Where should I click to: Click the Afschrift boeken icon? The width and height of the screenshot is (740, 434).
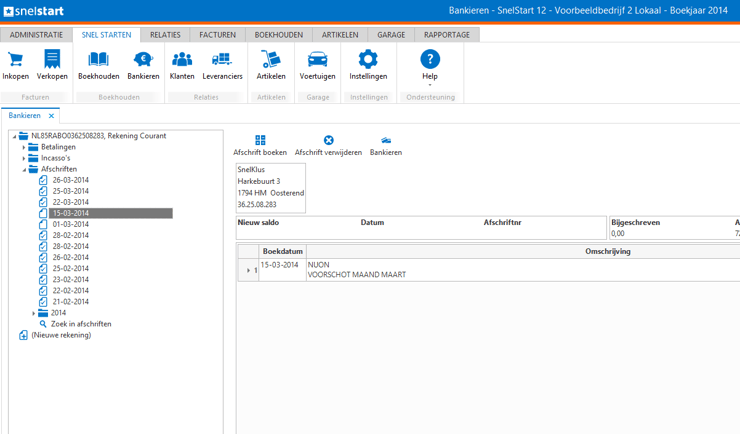click(260, 140)
